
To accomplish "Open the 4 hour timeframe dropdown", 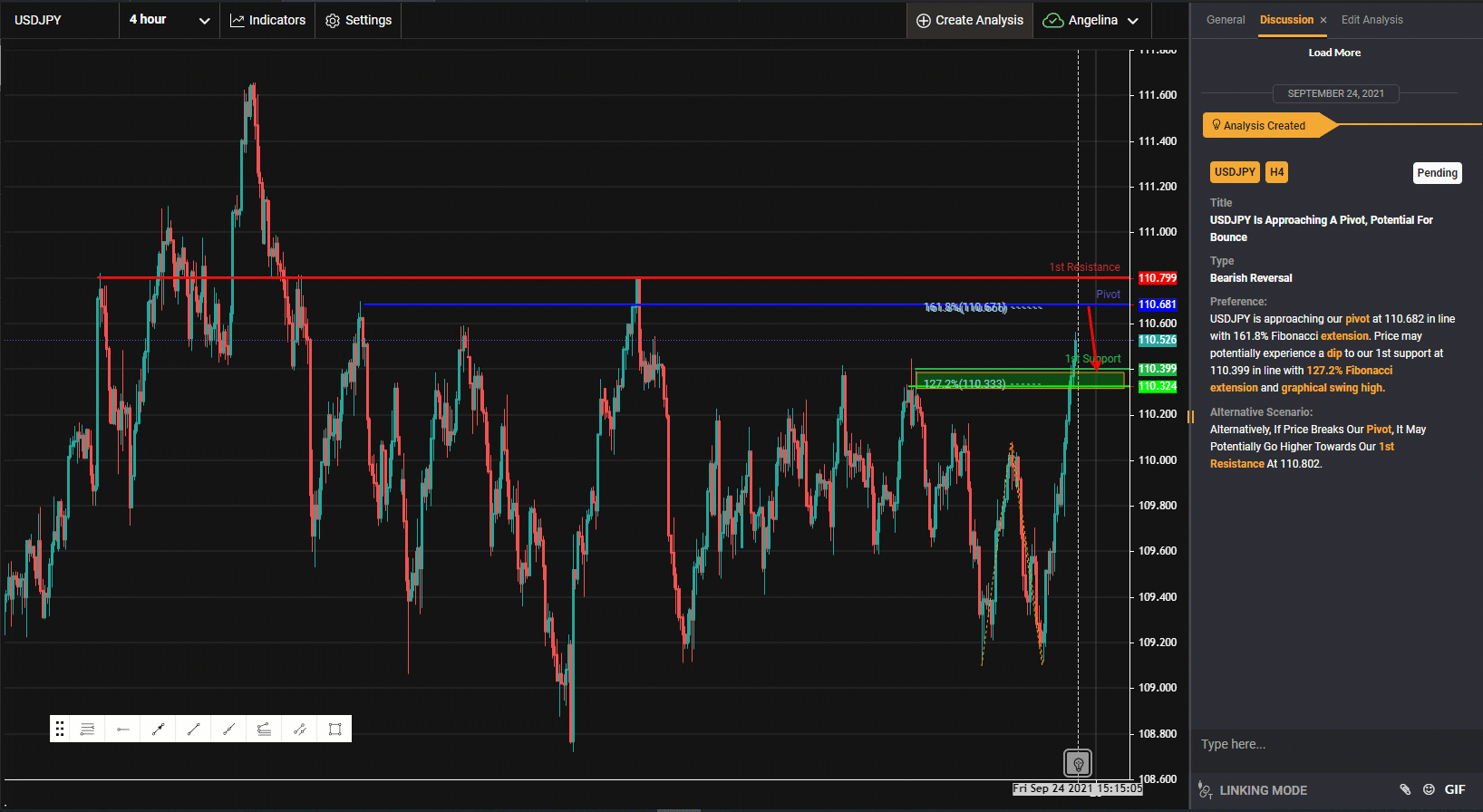I will coord(170,20).
